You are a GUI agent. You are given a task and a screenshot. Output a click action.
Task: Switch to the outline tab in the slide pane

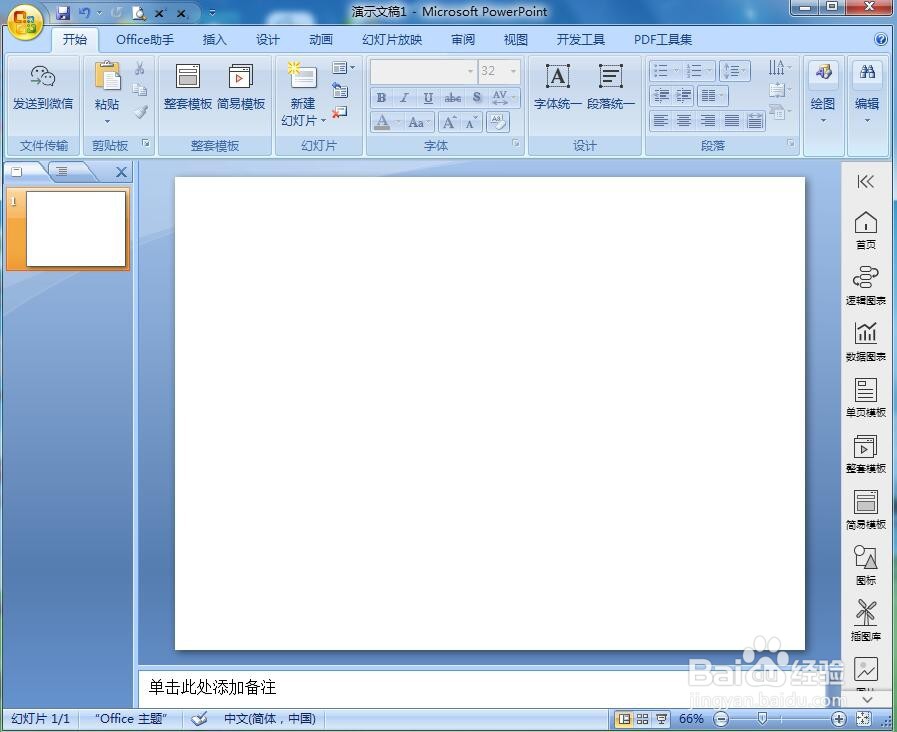63,171
